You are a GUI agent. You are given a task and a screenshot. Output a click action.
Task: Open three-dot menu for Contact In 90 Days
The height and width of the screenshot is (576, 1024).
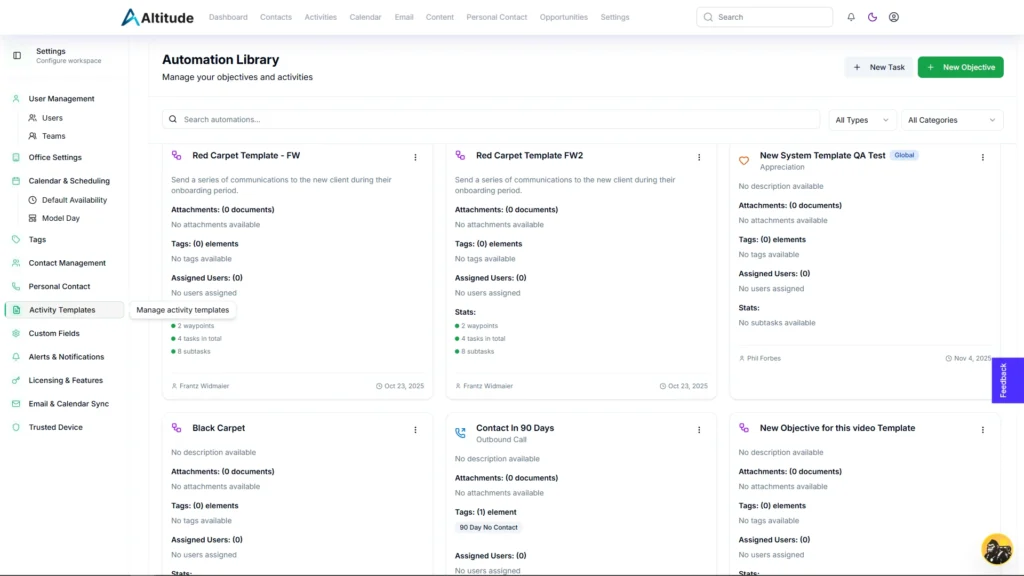point(699,430)
